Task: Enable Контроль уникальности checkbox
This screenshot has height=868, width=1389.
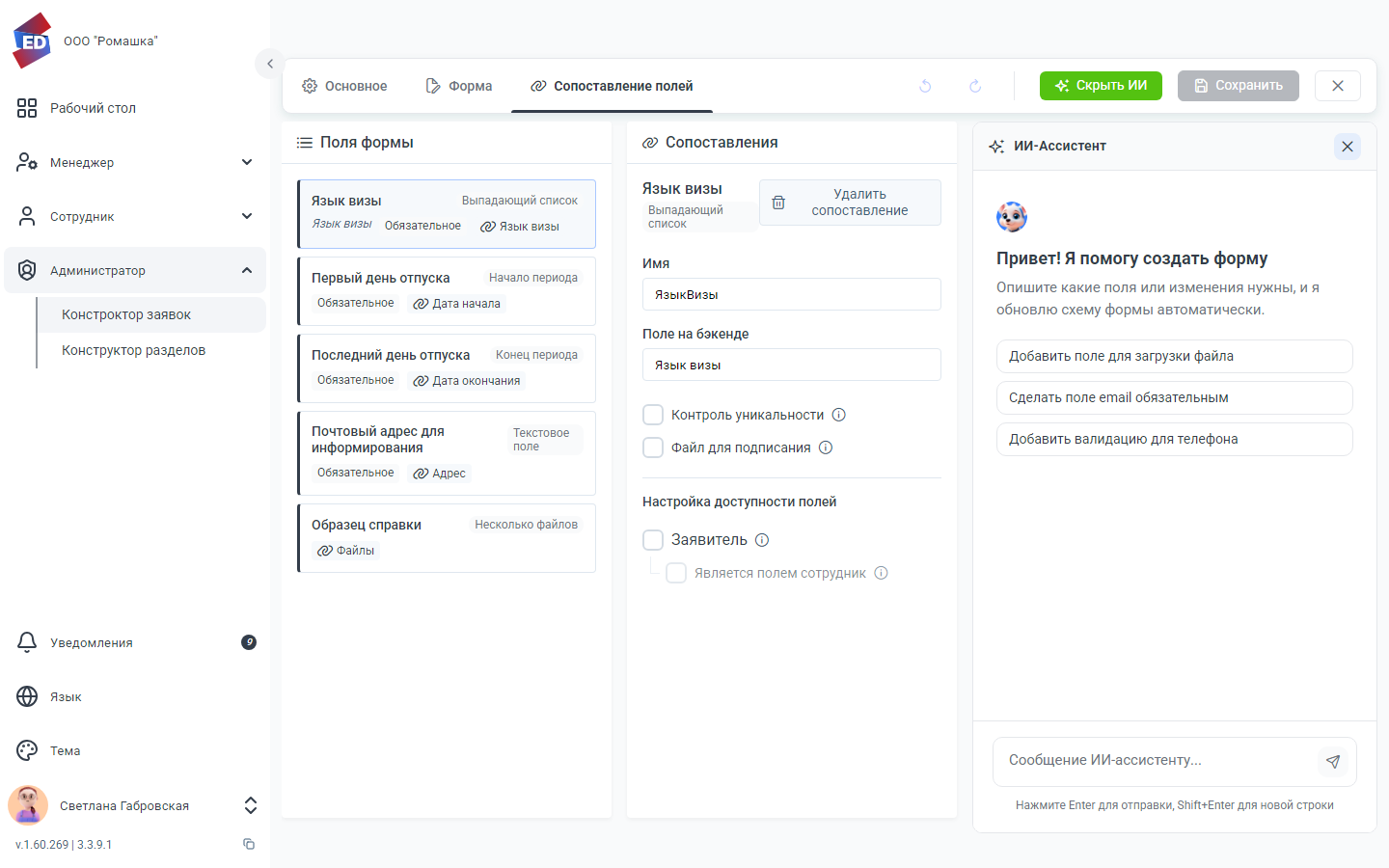Action: click(653, 415)
